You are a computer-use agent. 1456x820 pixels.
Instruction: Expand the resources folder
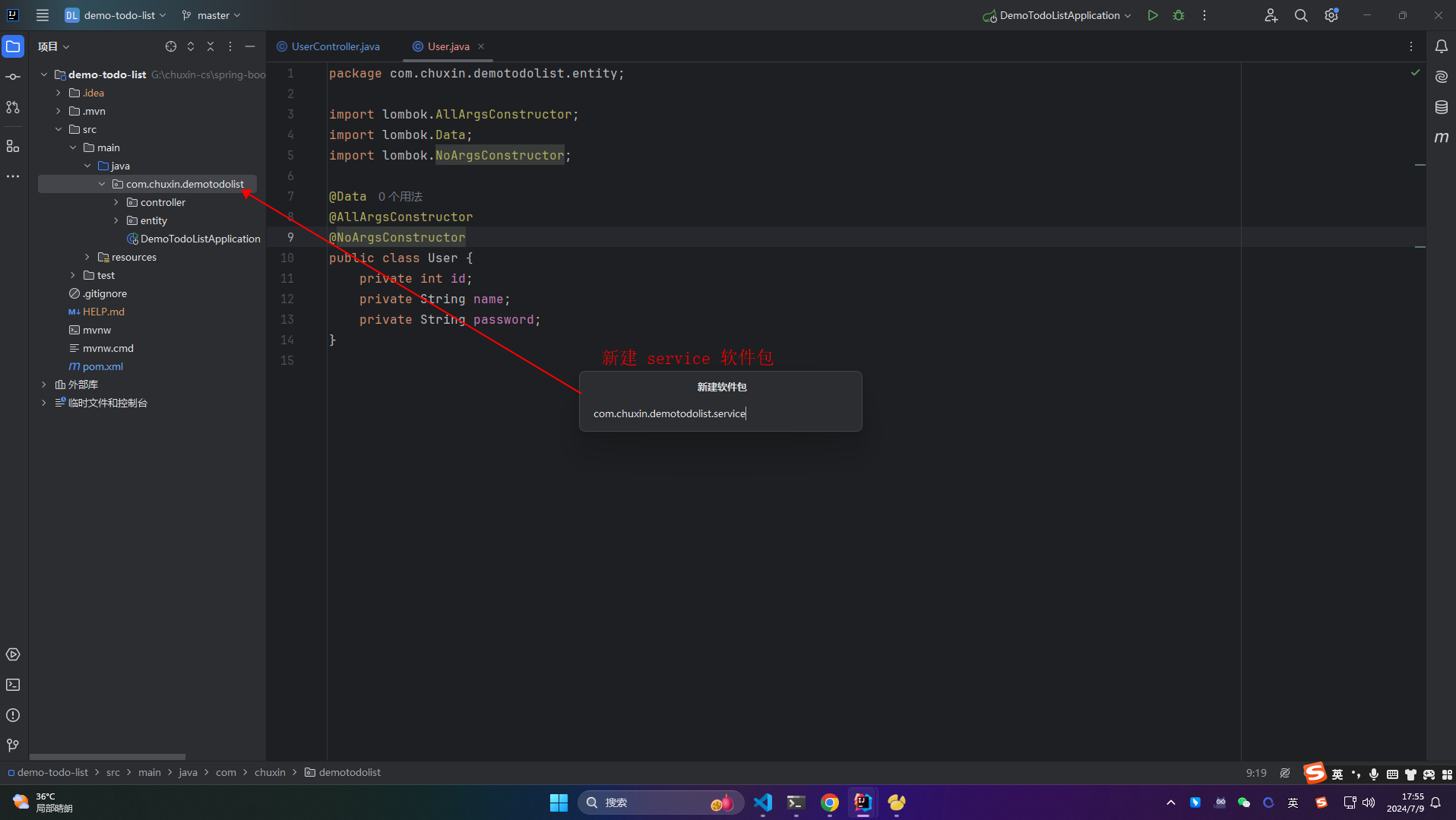87,257
